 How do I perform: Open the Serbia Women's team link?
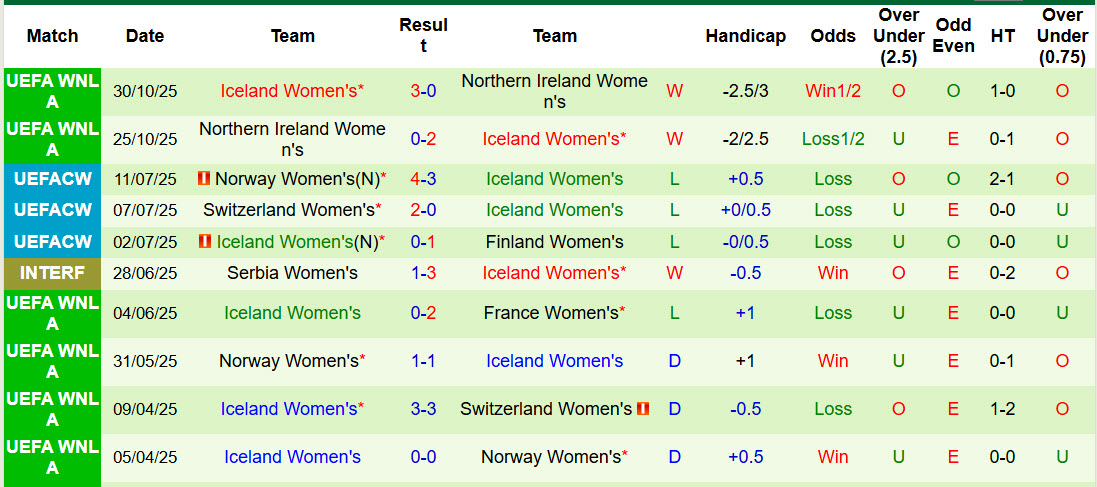pyautogui.click(x=292, y=272)
